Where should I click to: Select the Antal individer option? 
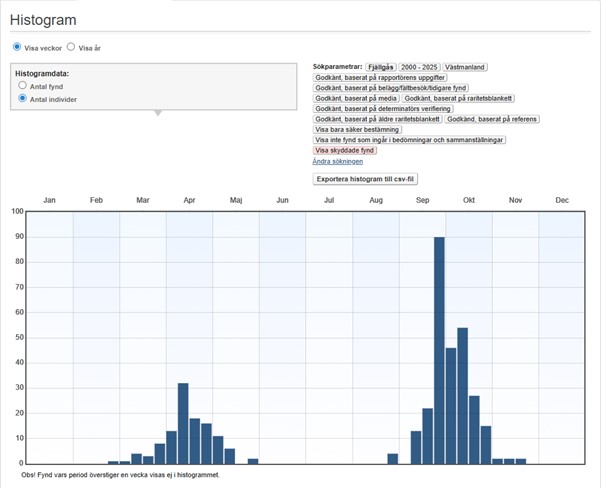pyautogui.click(x=23, y=99)
